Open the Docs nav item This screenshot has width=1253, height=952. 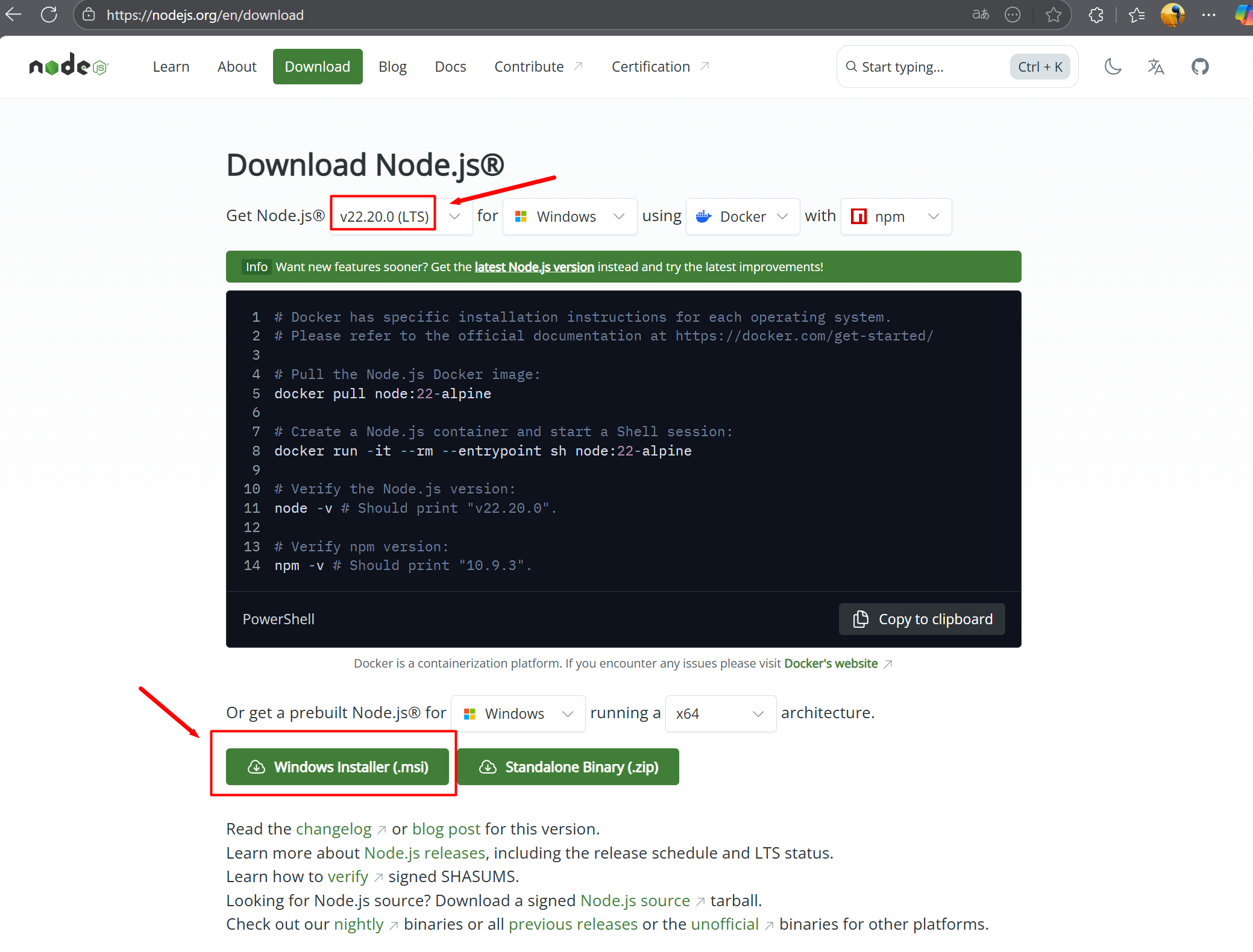tap(450, 66)
